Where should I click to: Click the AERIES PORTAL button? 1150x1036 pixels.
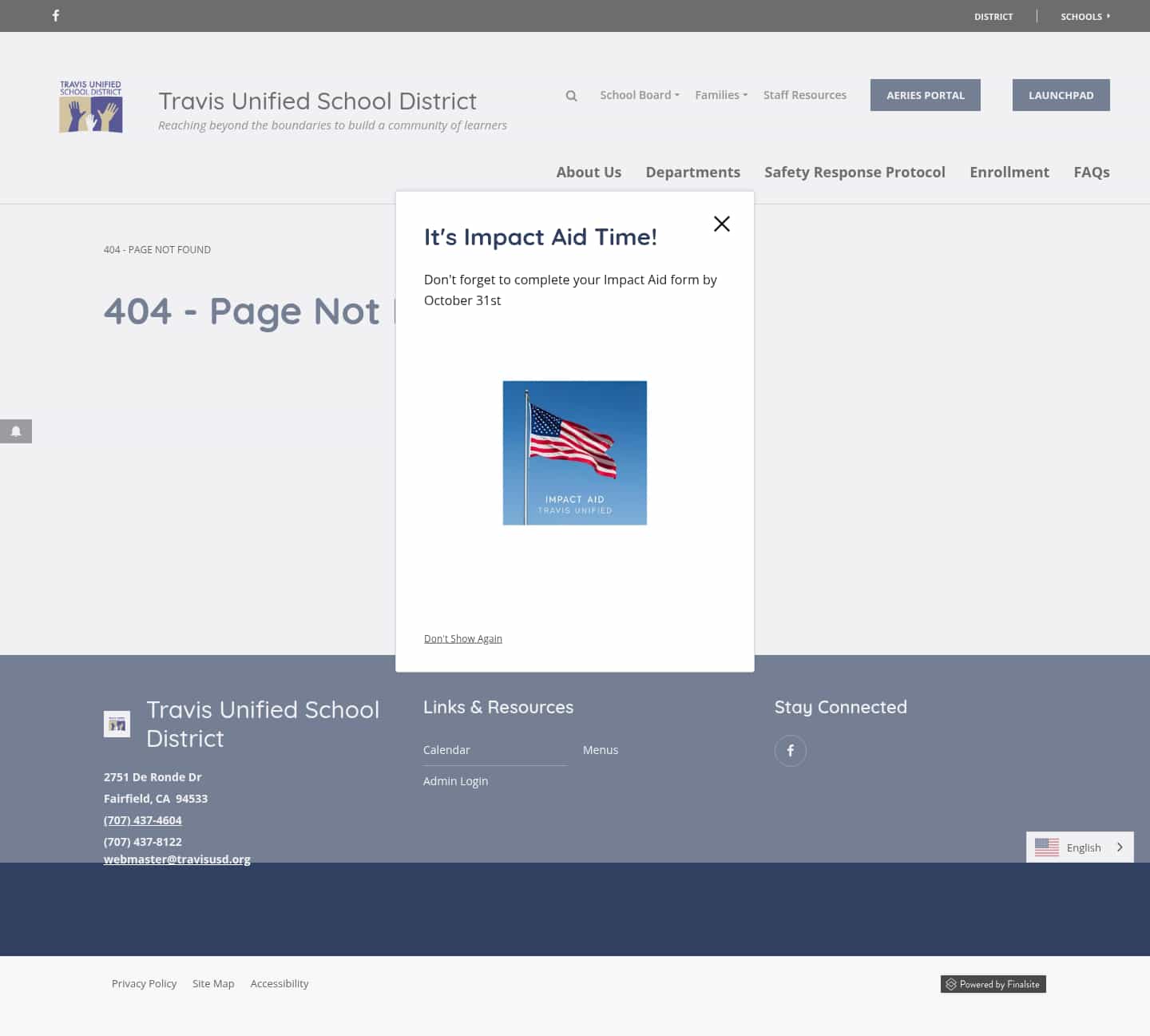[925, 95]
